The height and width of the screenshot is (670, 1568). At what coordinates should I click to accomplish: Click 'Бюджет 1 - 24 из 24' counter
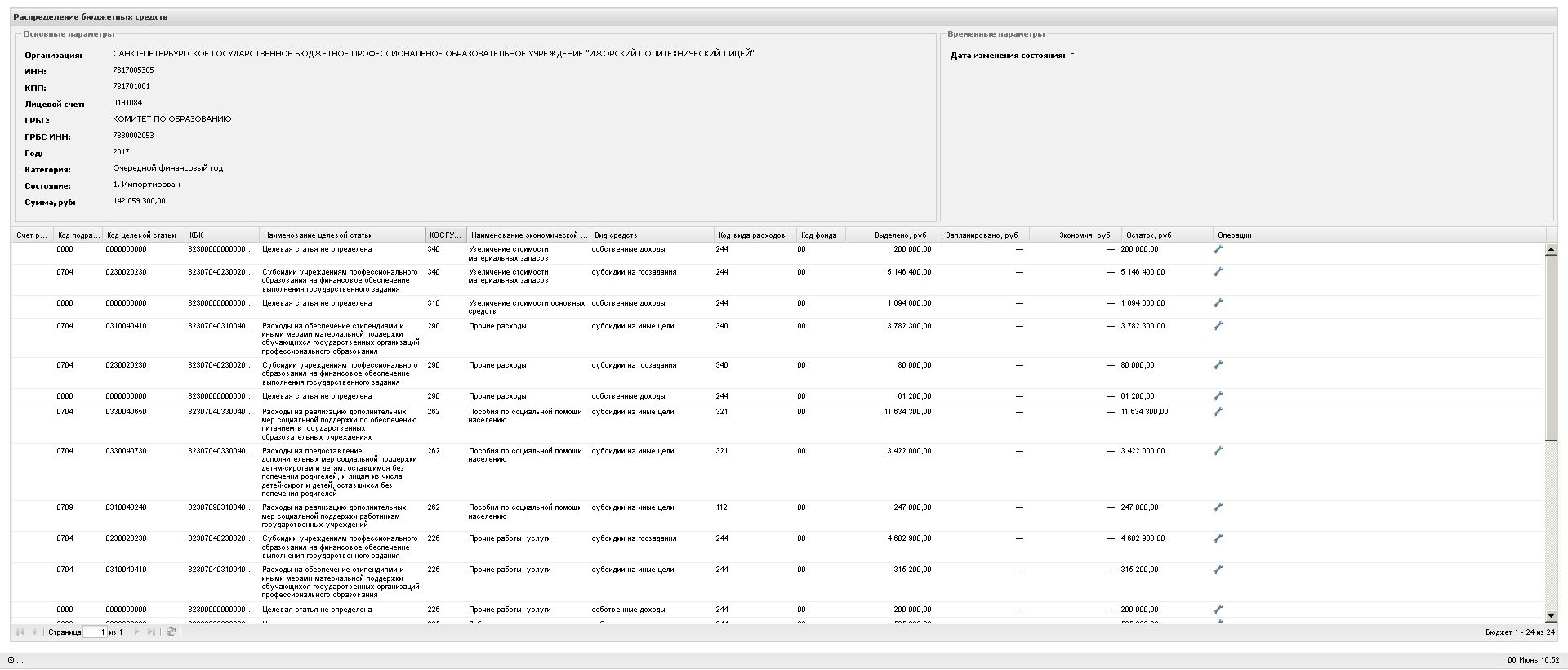[1520, 632]
